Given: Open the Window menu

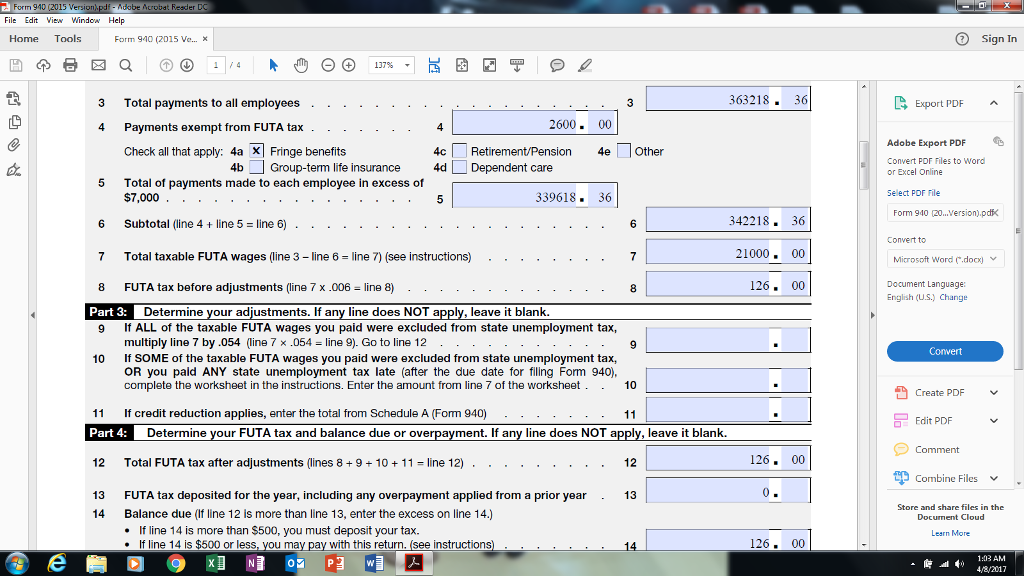Looking at the screenshot, I should [86, 20].
